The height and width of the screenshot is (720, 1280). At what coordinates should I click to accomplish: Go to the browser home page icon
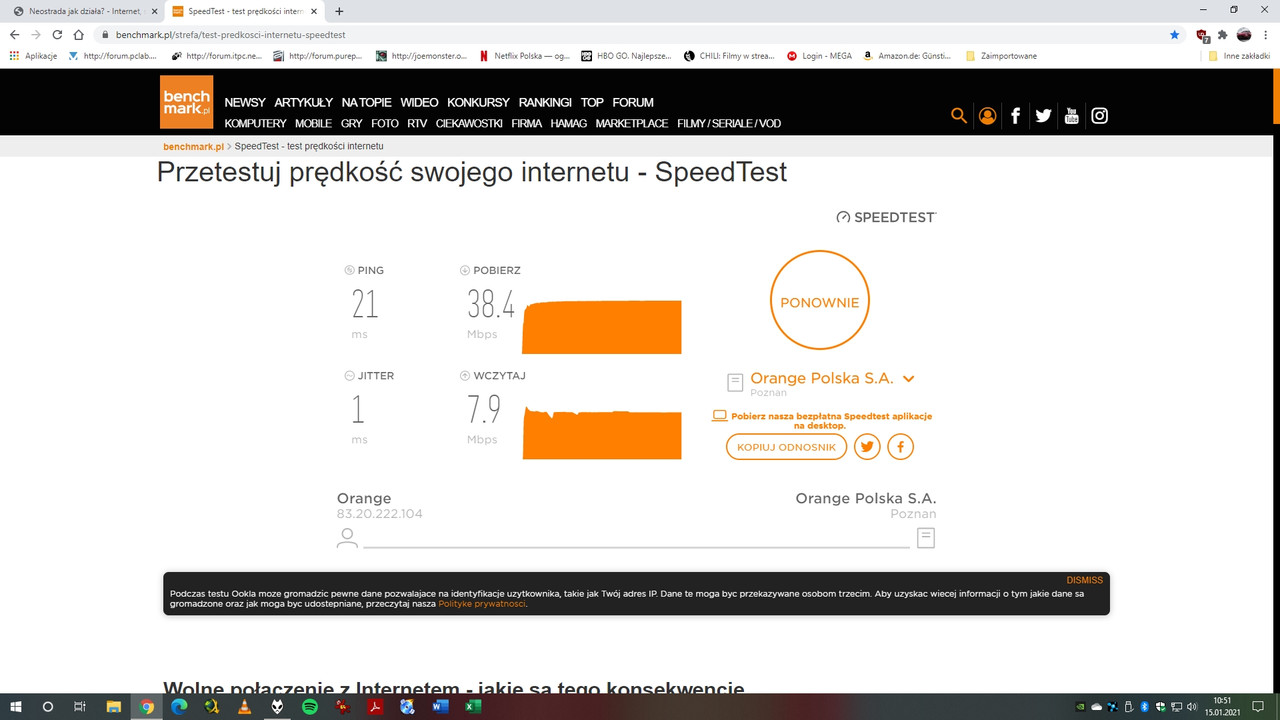coord(78,34)
